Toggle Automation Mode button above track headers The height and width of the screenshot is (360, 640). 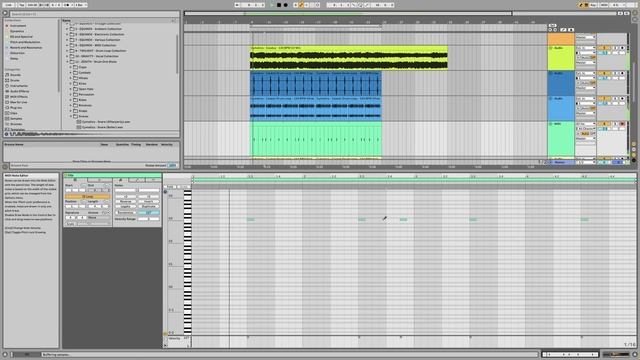[564, 30]
